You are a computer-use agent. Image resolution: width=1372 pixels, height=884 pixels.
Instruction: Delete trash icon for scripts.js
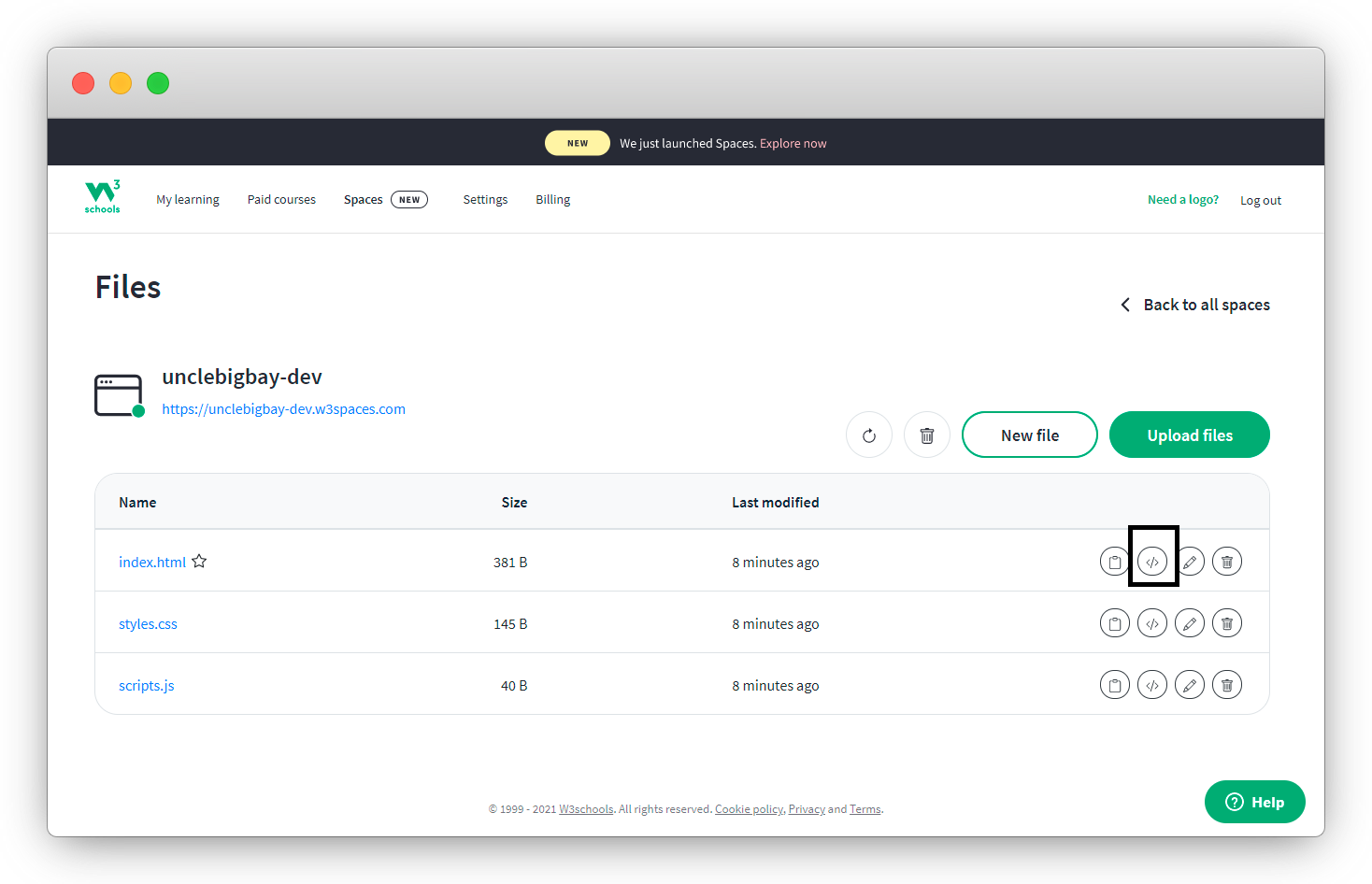pos(1227,685)
